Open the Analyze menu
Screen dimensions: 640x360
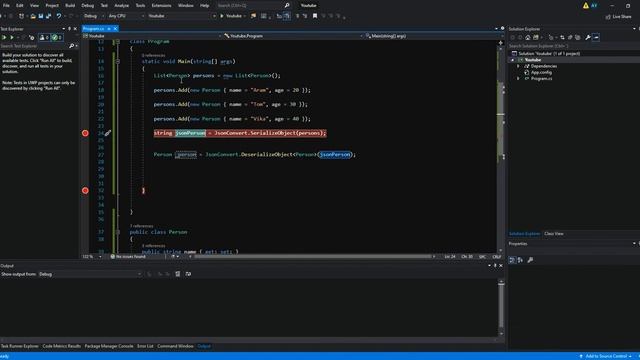pos(121,5)
